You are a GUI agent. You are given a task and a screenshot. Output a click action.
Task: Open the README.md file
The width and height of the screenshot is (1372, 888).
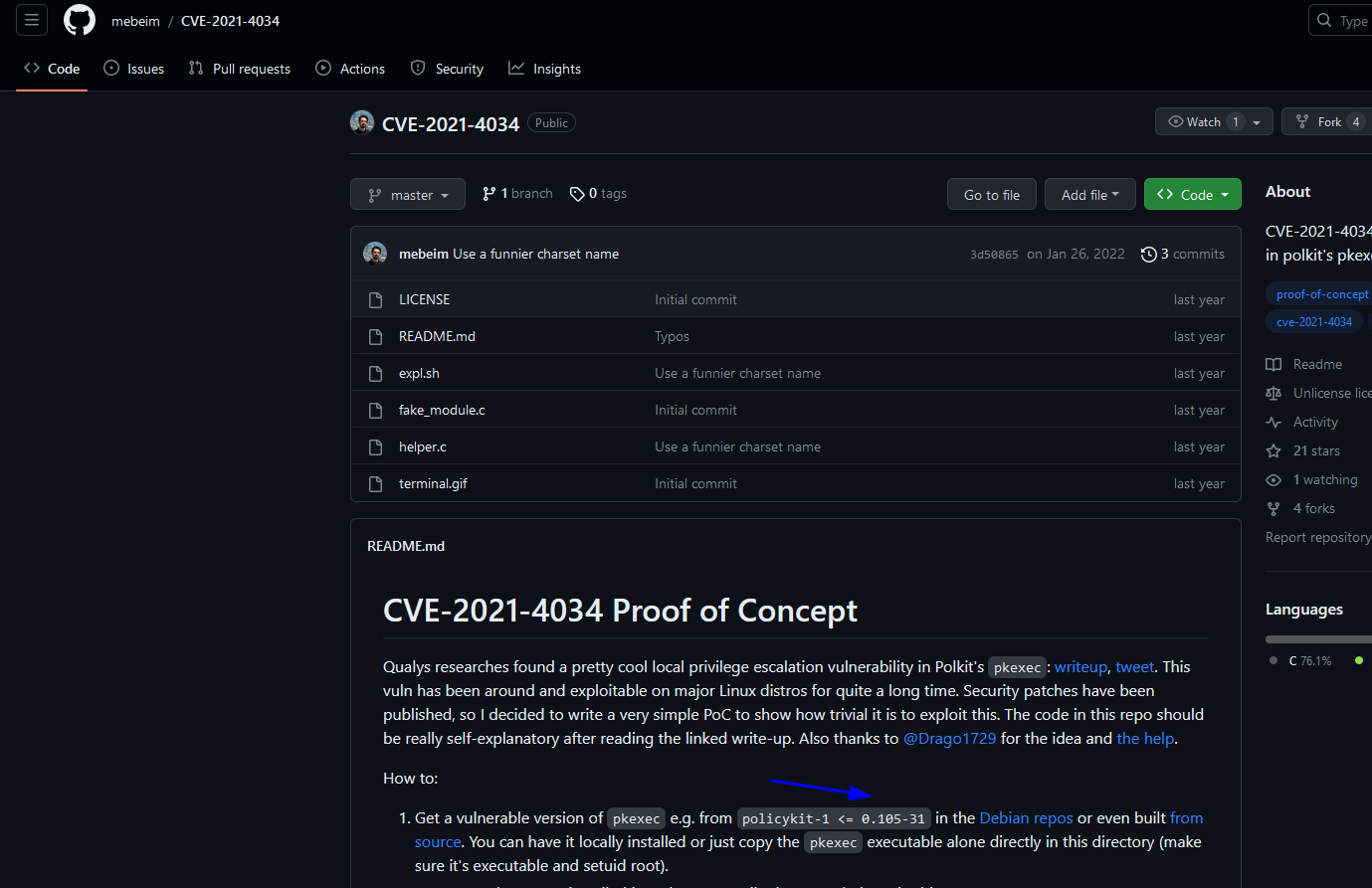437,336
